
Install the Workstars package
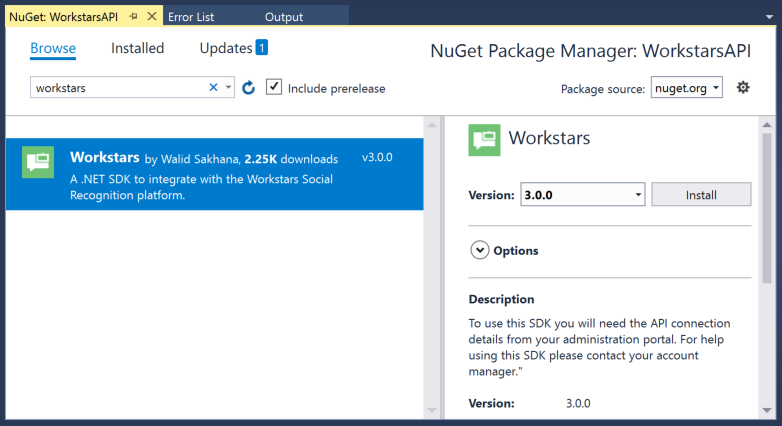pyautogui.click(x=701, y=195)
